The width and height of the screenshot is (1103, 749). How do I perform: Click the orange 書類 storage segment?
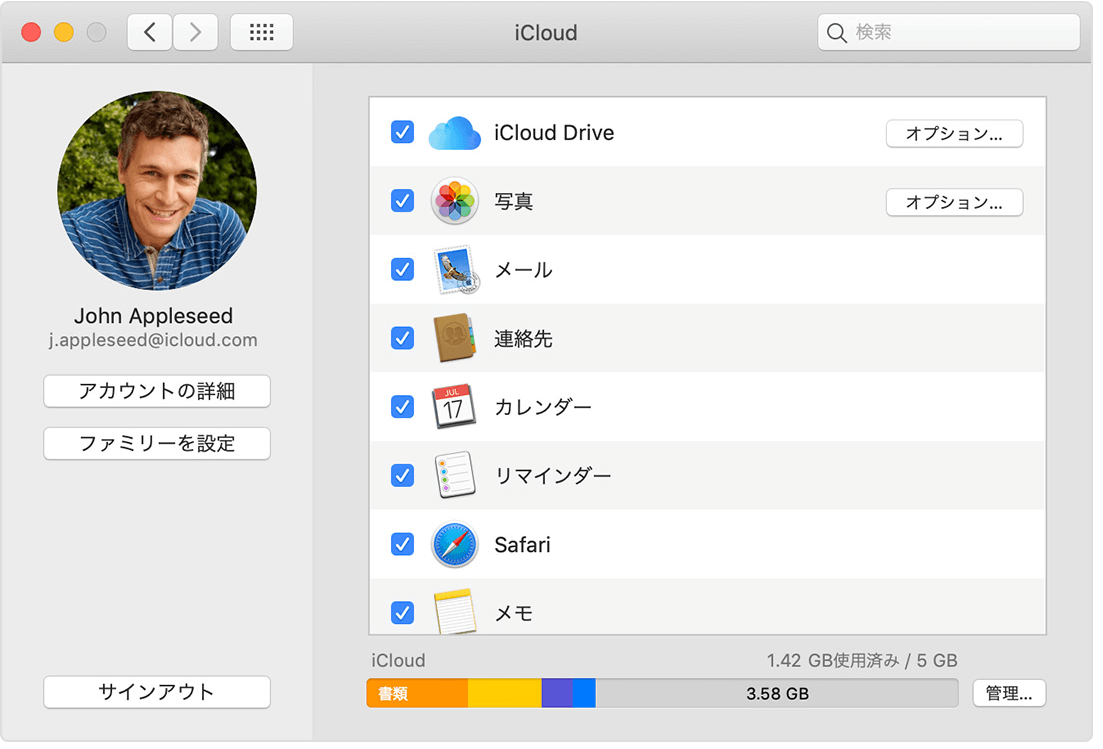click(417, 693)
